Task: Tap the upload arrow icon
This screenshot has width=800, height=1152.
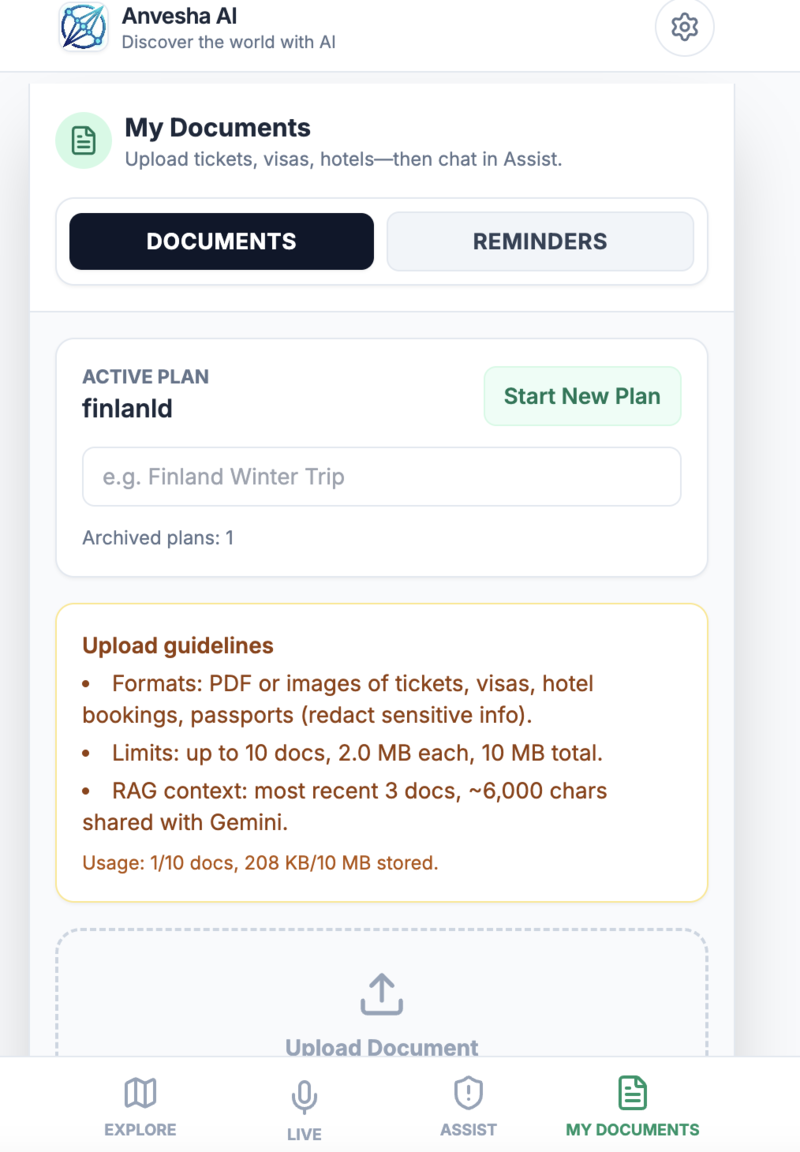Action: tap(381, 994)
